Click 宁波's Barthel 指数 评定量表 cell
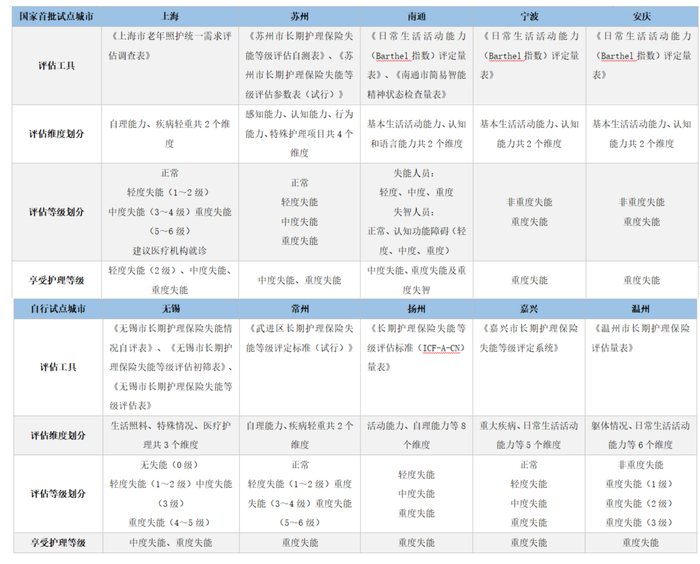The height and width of the screenshot is (564, 700). click(529, 66)
